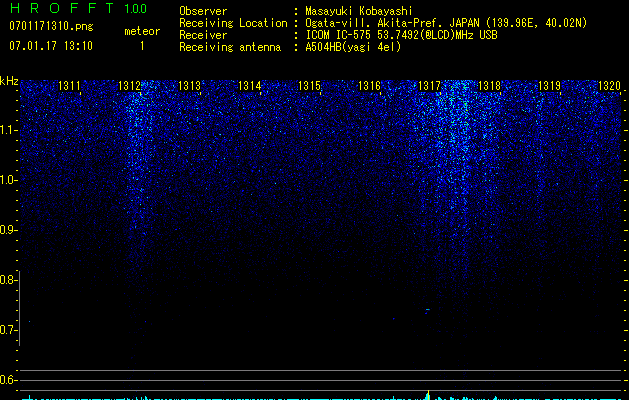Click the 1319 time marker
This screenshot has width=629, height=400.
pos(549,86)
